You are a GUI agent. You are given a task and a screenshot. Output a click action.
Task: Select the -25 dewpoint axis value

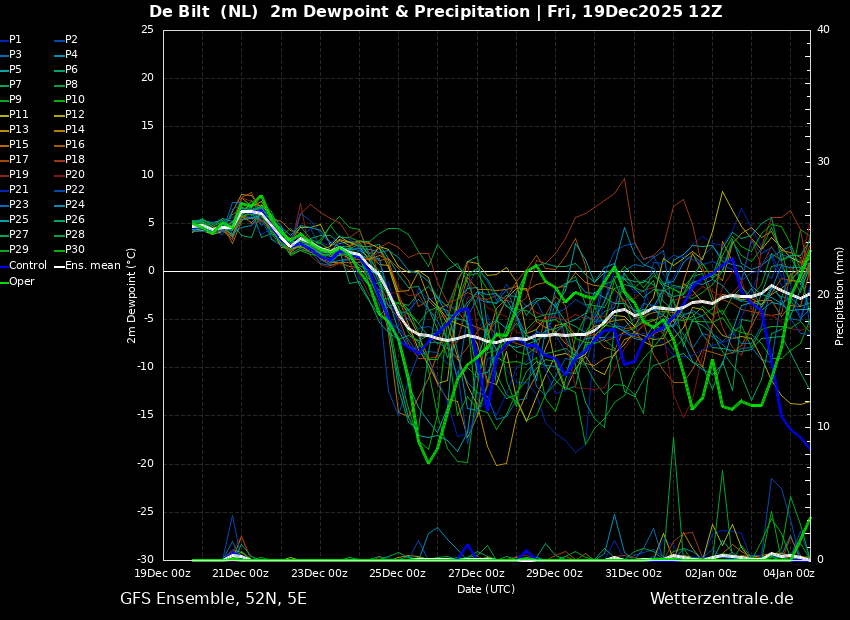(x=145, y=512)
